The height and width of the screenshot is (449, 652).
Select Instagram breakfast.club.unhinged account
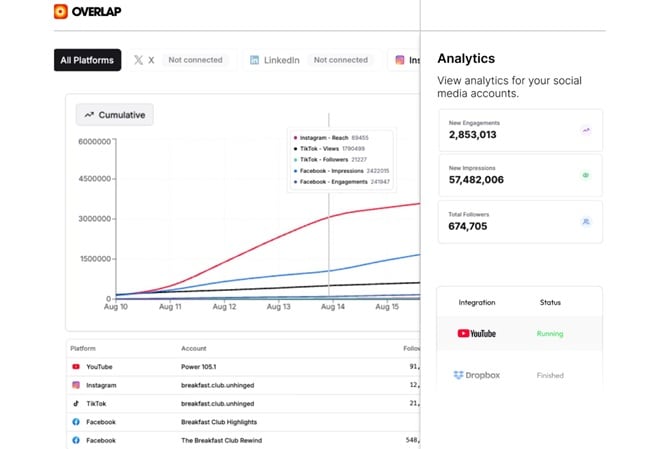217,385
